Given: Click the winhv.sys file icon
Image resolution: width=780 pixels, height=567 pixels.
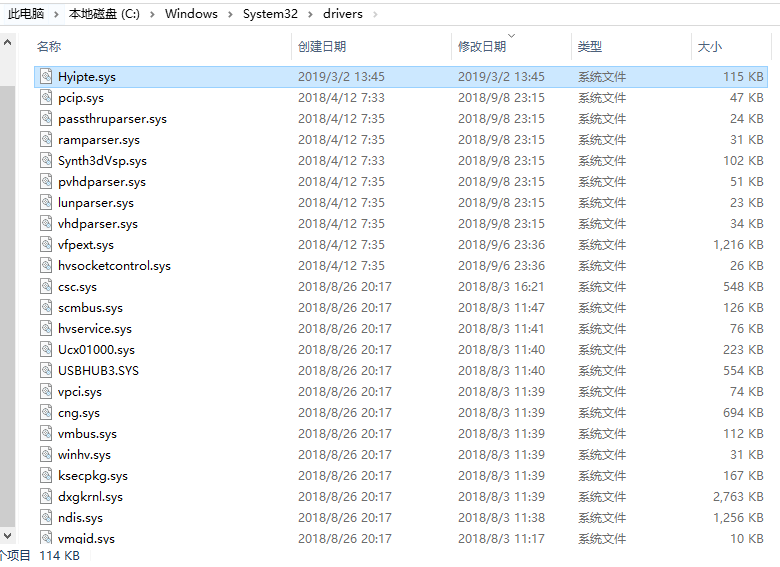Looking at the screenshot, I should [x=46, y=454].
